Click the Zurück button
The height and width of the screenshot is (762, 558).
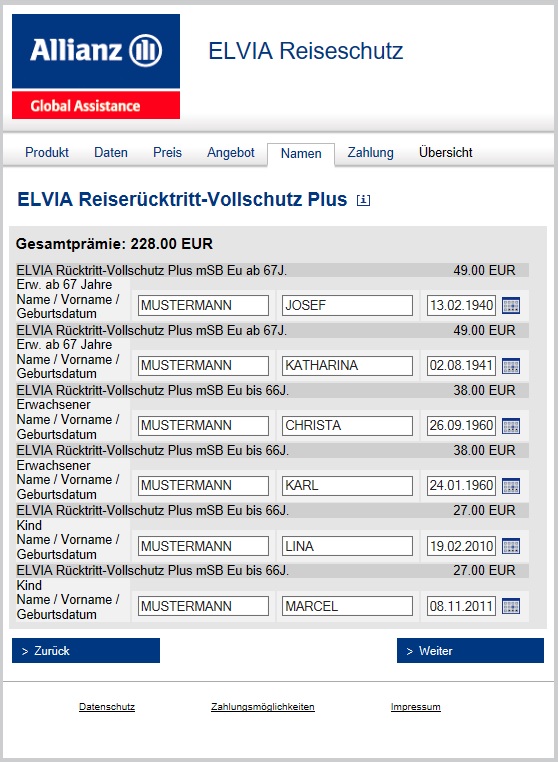click(86, 650)
